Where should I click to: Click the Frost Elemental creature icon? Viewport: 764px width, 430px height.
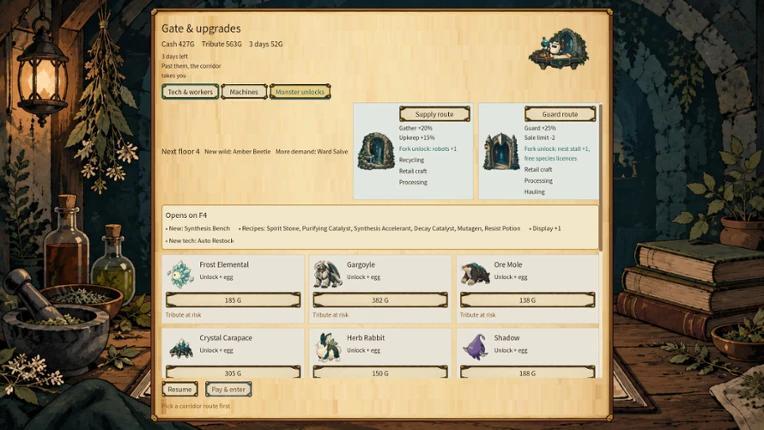click(180, 274)
